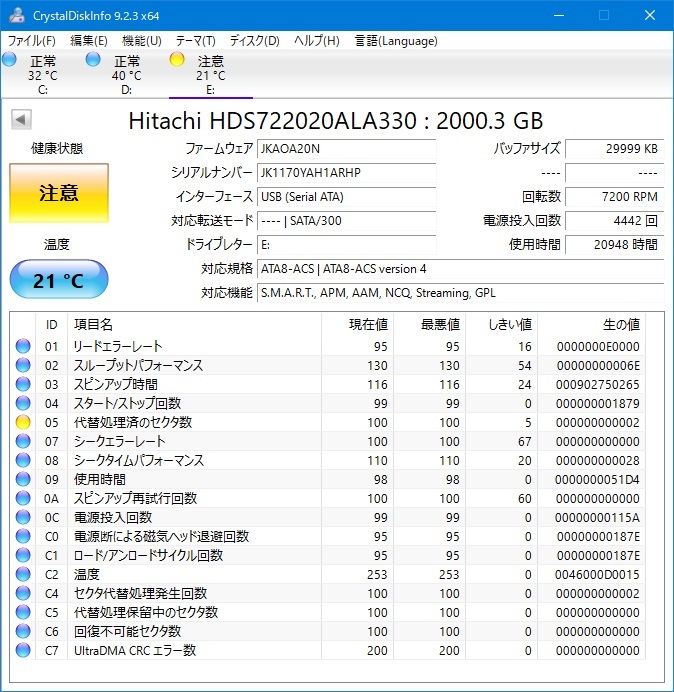Click status orb on 0C 電源投入回数 row
This screenshot has height=692, width=674.
tap(23, 517)
